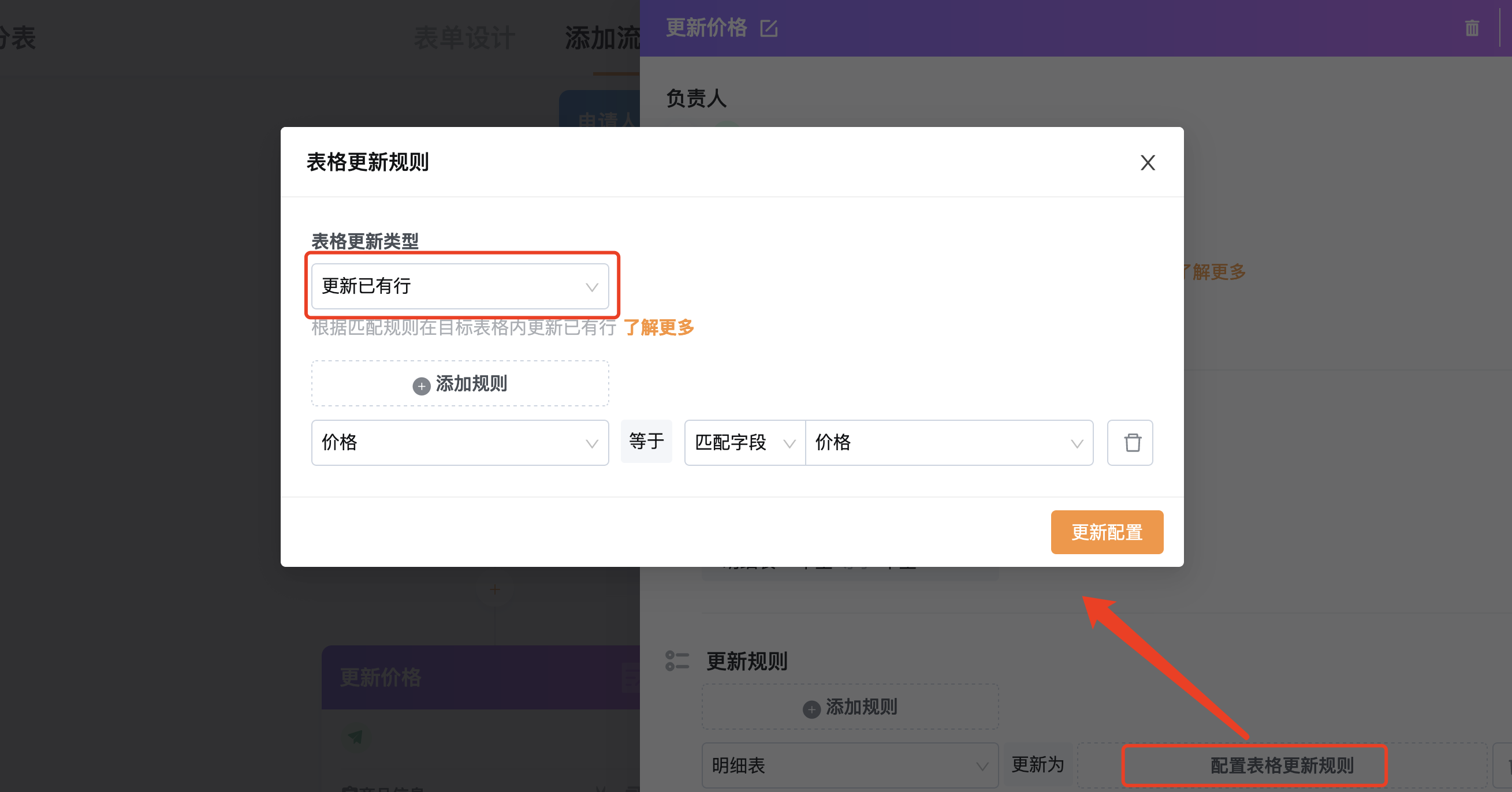Image resolution: width=1512 pixels, height=792 pixels.
Task: Click the 更新规则 heading text
Action: click(x=747, y=661)
